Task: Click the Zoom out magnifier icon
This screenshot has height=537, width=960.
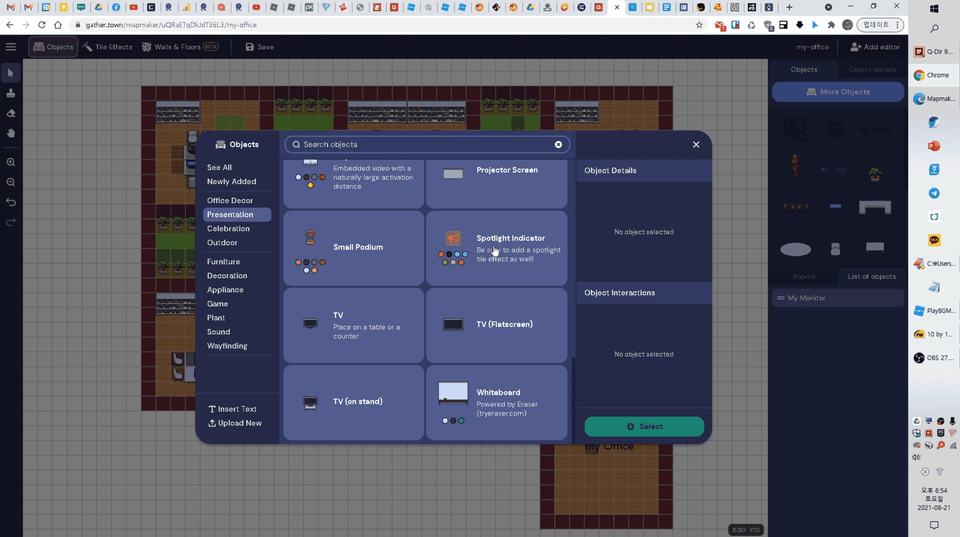Action: (10, 182)
